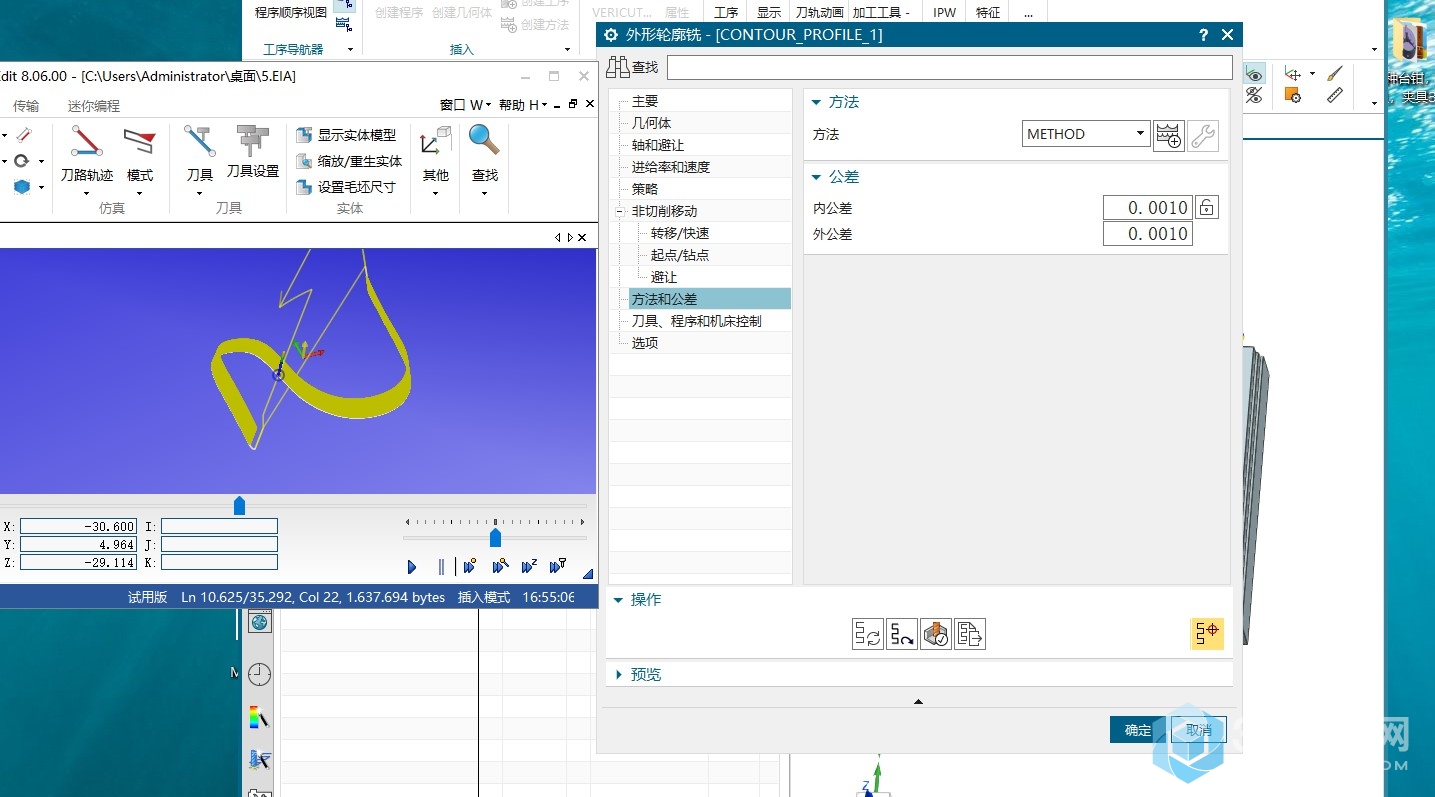Screen dimensions: 1435x797
Task: Open the IPW tab in NX ribbon
Action: (x=944, y=12)
